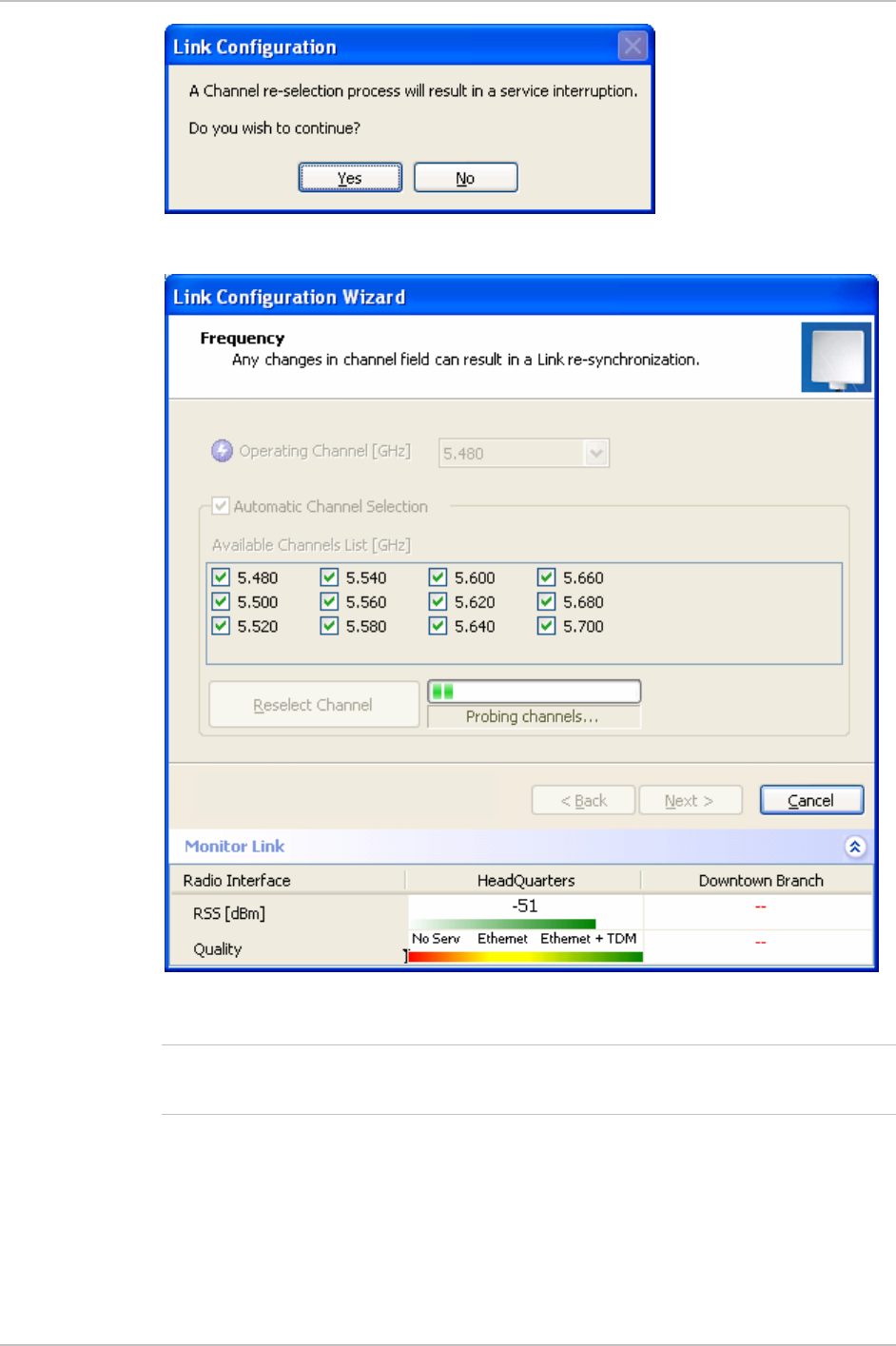Click the lightning Operating Channel icon
Viewport: 896px width, 1346px height.
pos(222,451)
